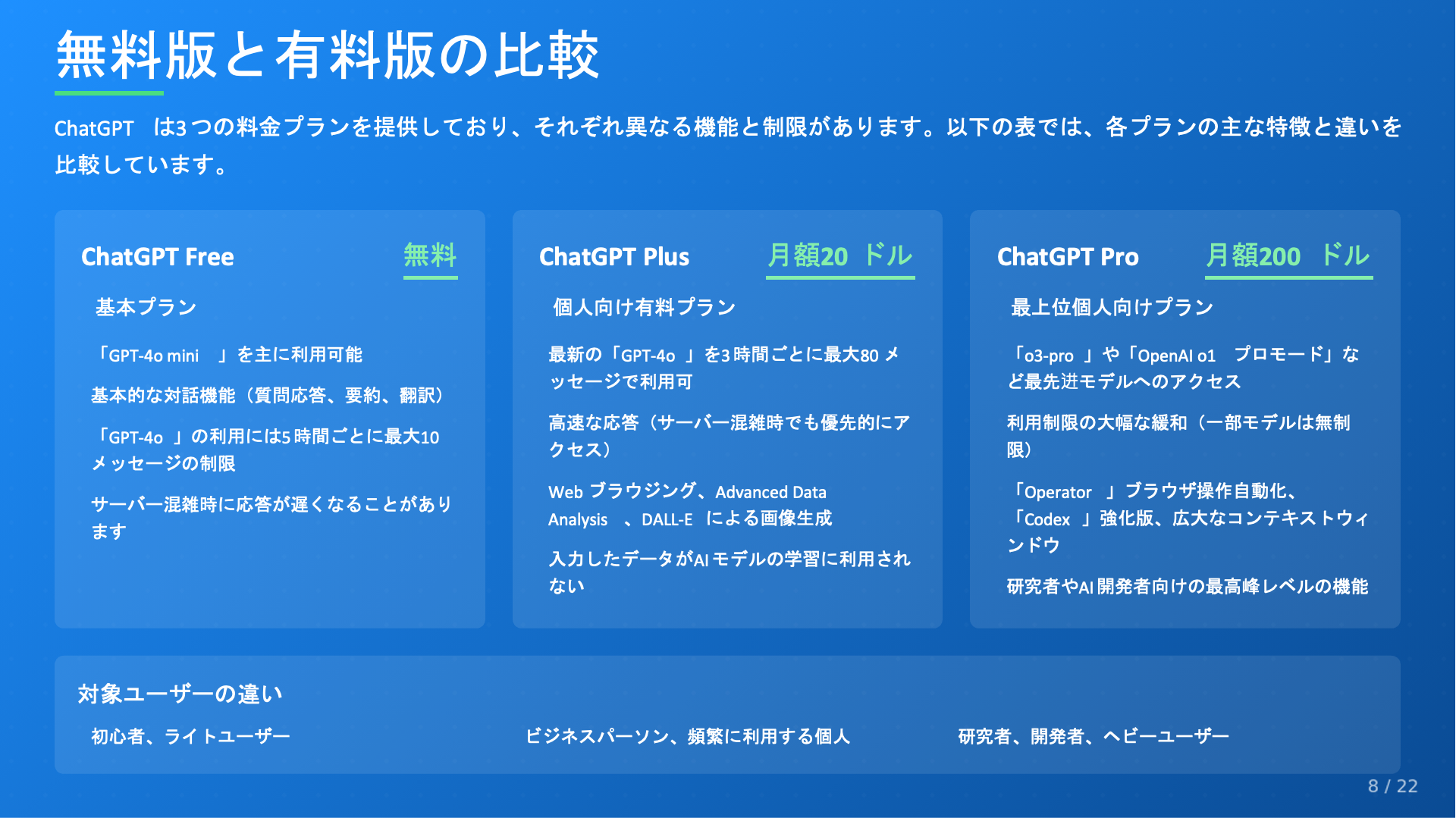Click the 月額200ドル price label
The height and width of the screenshot is (818, 1456).
[x=1288, y=255]
